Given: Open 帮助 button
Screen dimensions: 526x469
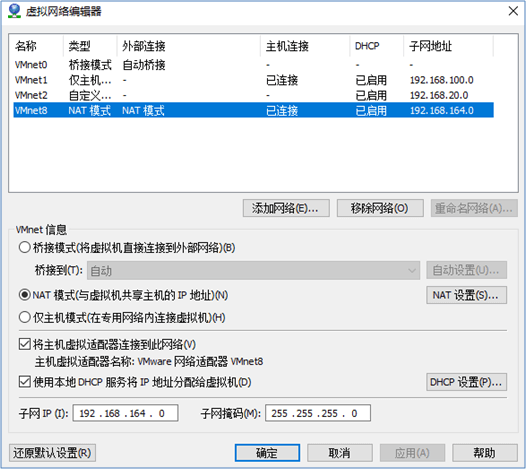Looking at the screenshot, I should click(485, 453).
